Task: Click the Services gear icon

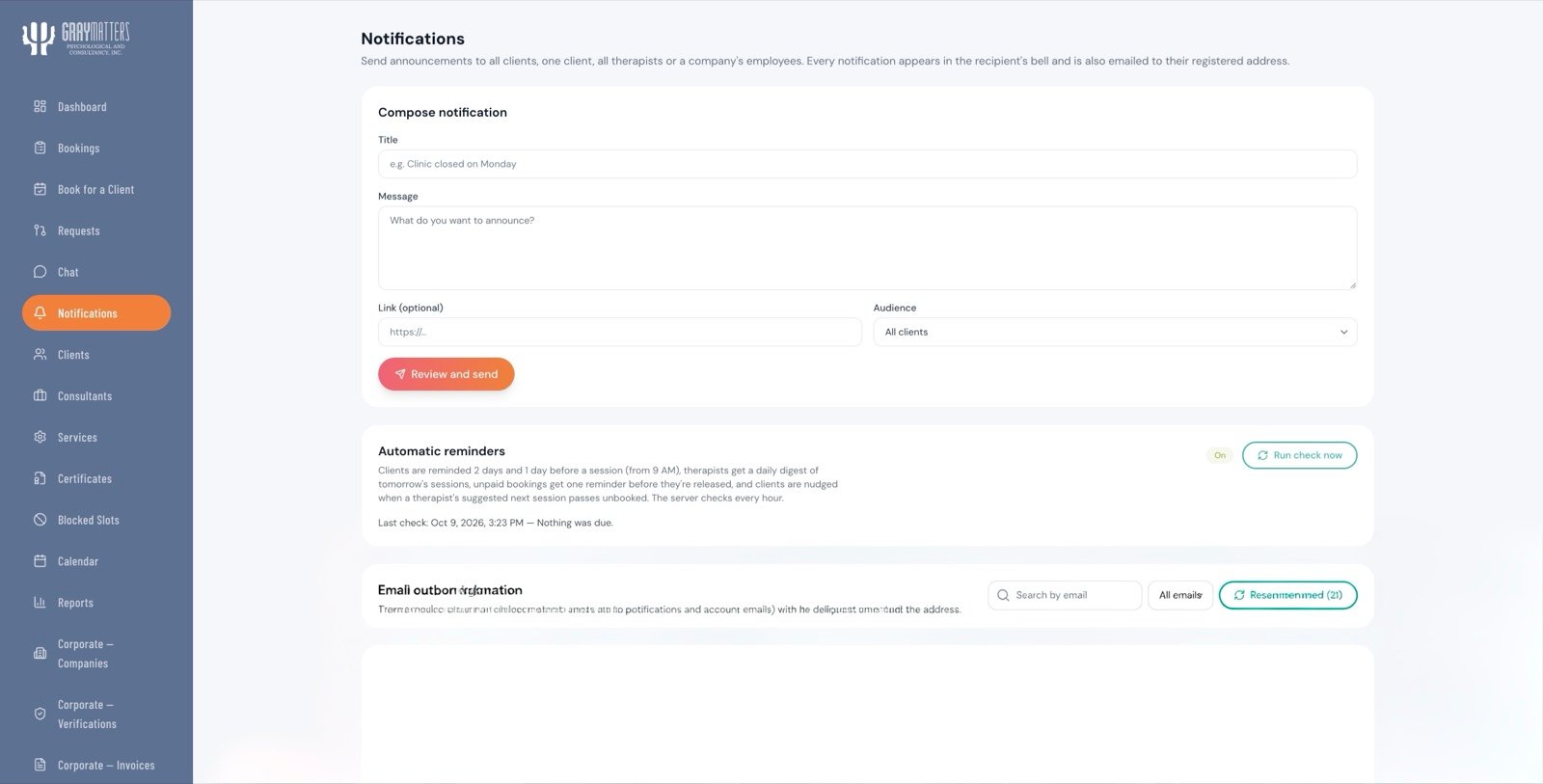Action: click(40, 437)
